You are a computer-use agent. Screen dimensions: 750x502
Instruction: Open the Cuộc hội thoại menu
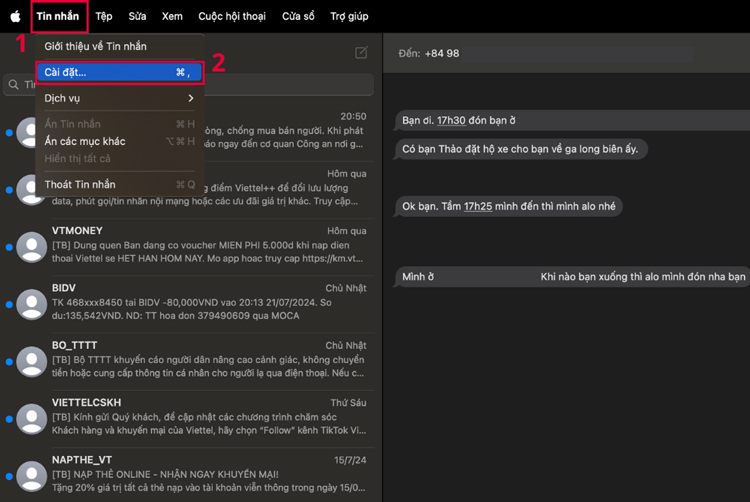pyautogui.click(x=232, y=16)
